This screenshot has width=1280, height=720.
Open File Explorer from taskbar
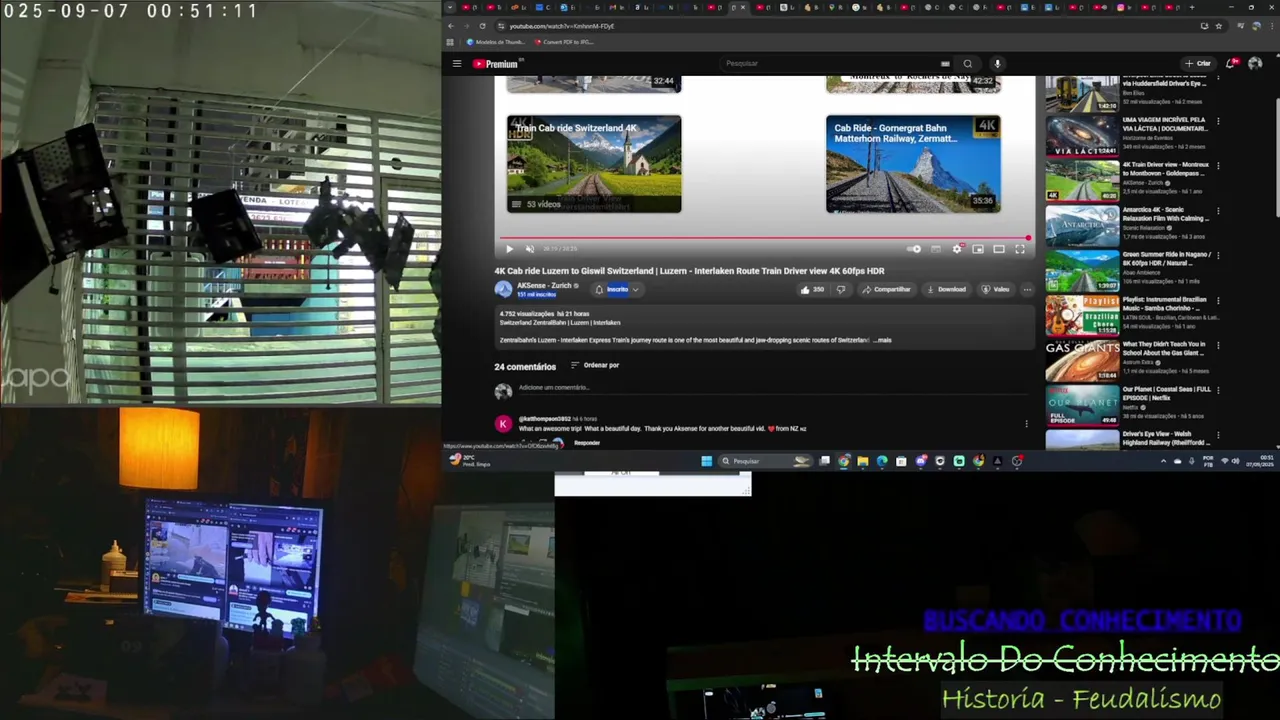[862, 461]
